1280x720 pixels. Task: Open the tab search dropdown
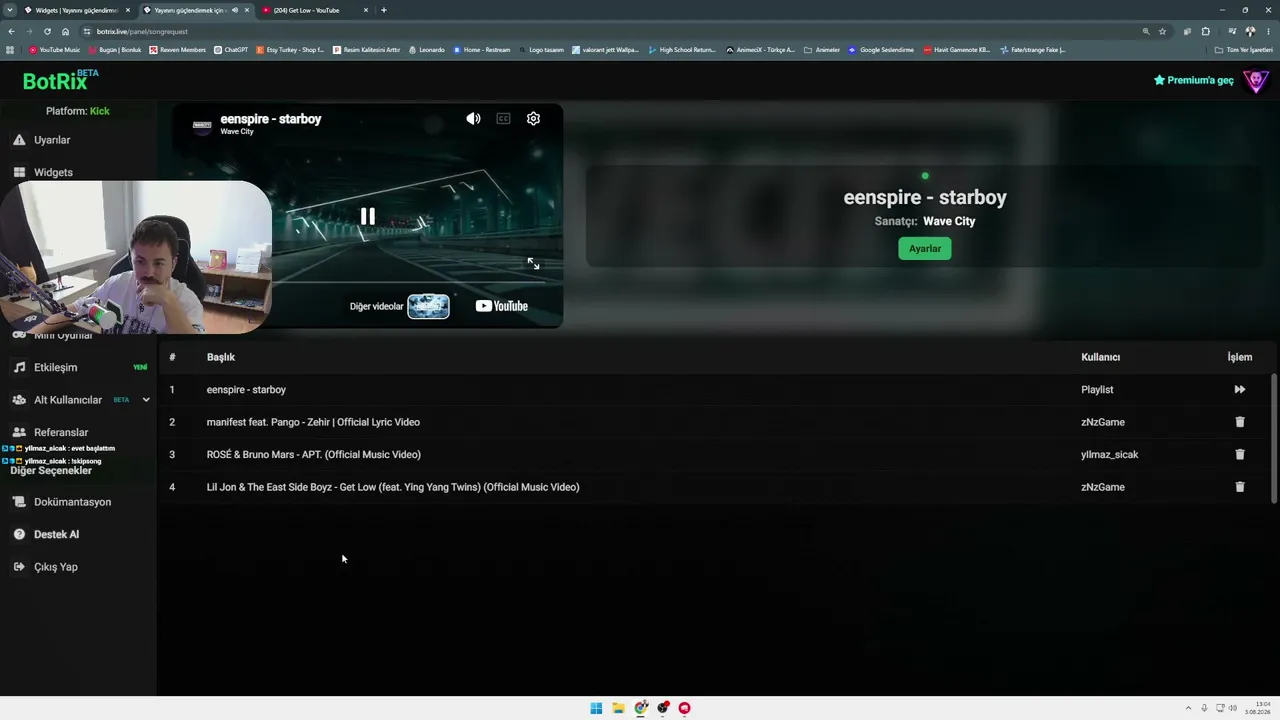coord(9,10)
